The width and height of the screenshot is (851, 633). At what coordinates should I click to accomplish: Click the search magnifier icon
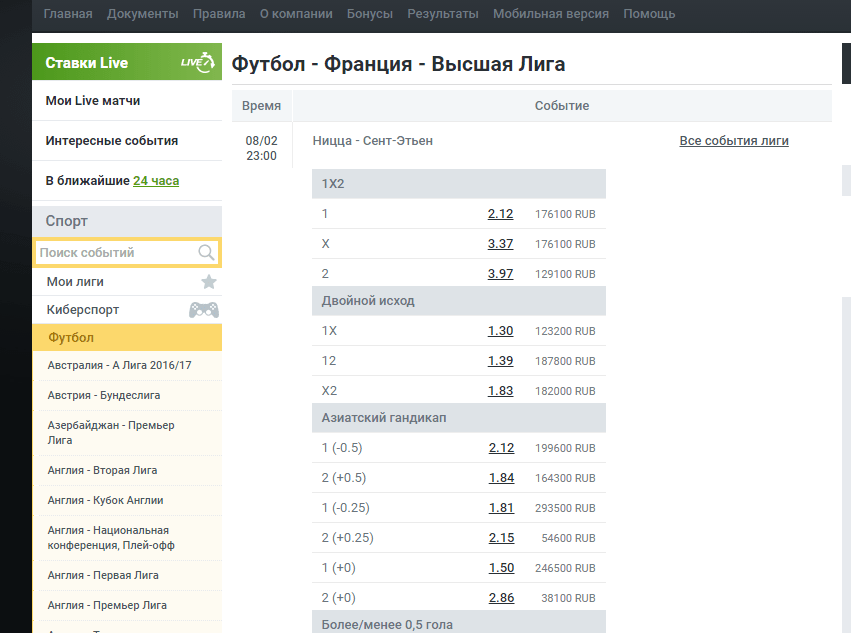point(206,252)
